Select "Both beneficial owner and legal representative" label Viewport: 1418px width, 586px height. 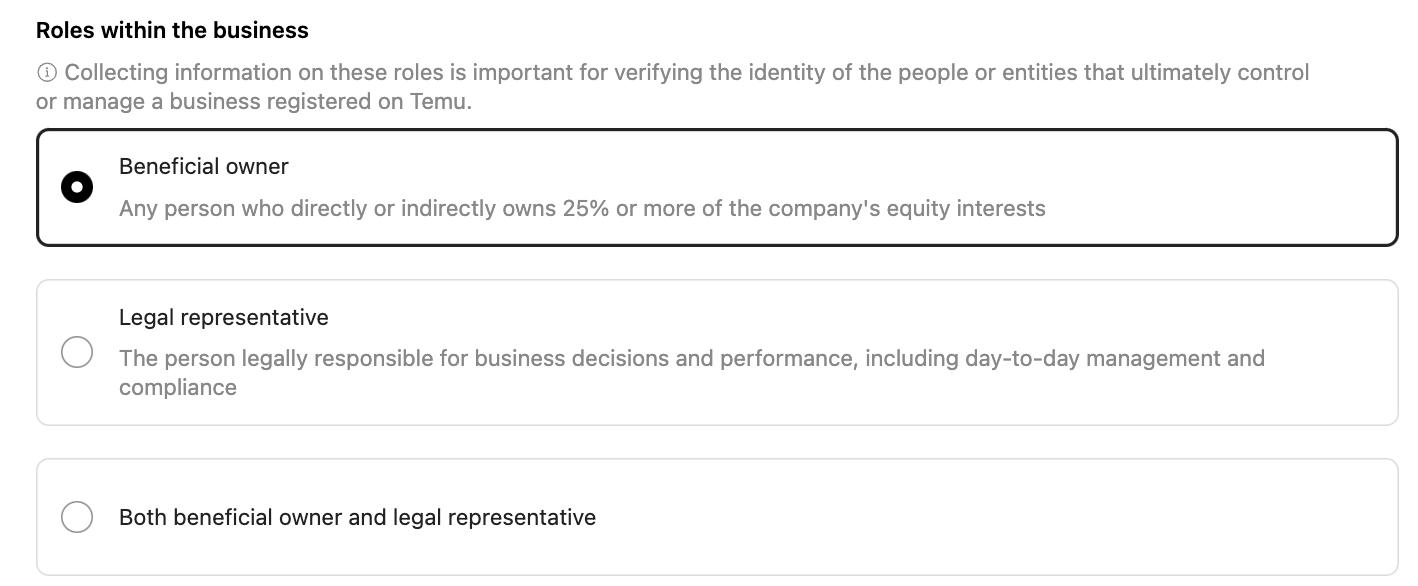click(x=357, y=517)
